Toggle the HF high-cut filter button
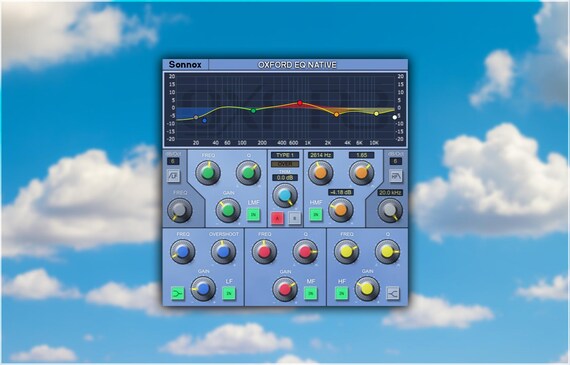Image resolution: width=570 pixels, height=365 pixels. 396,176
